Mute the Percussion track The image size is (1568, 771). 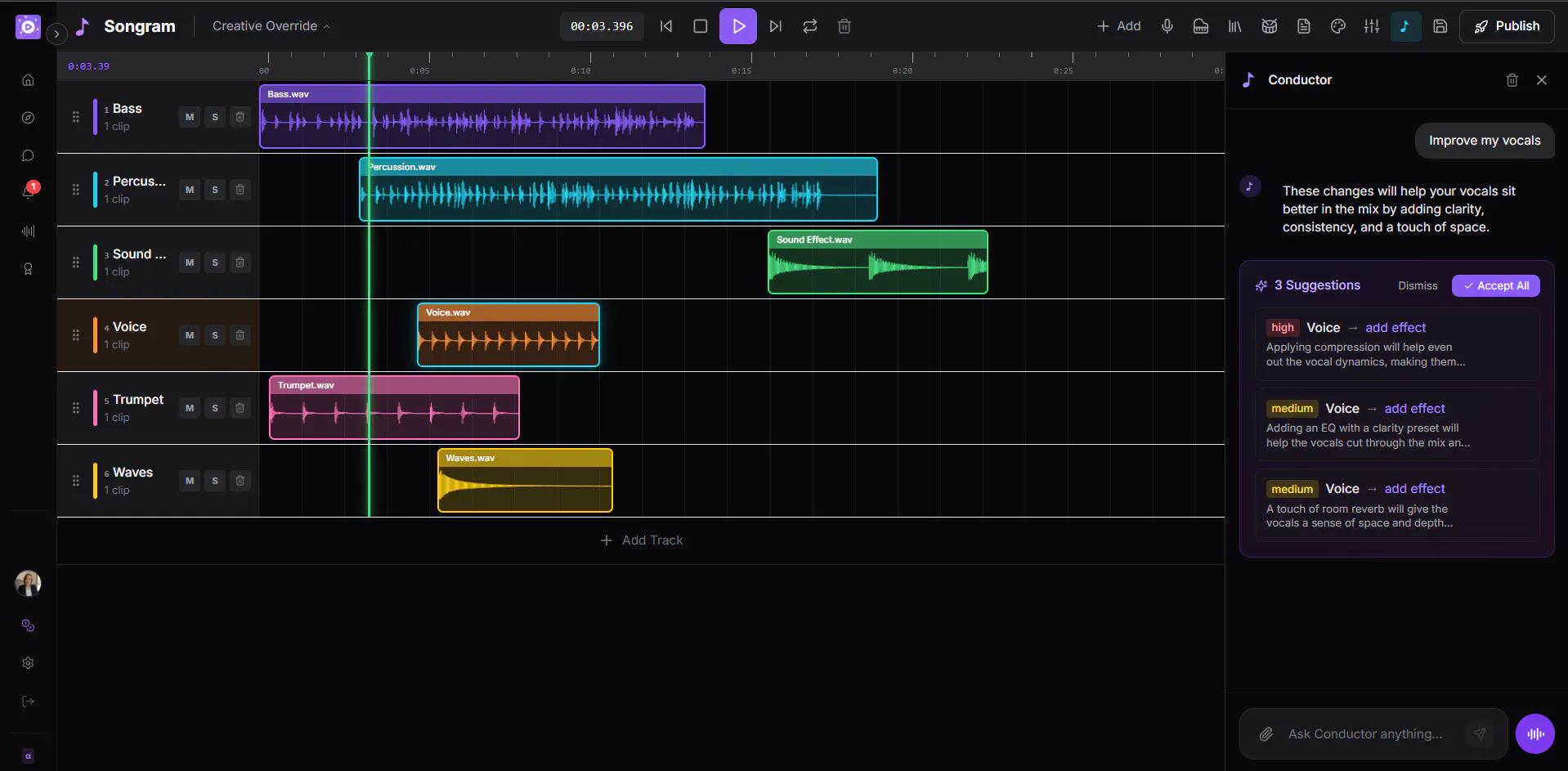[x=190, y=190]
